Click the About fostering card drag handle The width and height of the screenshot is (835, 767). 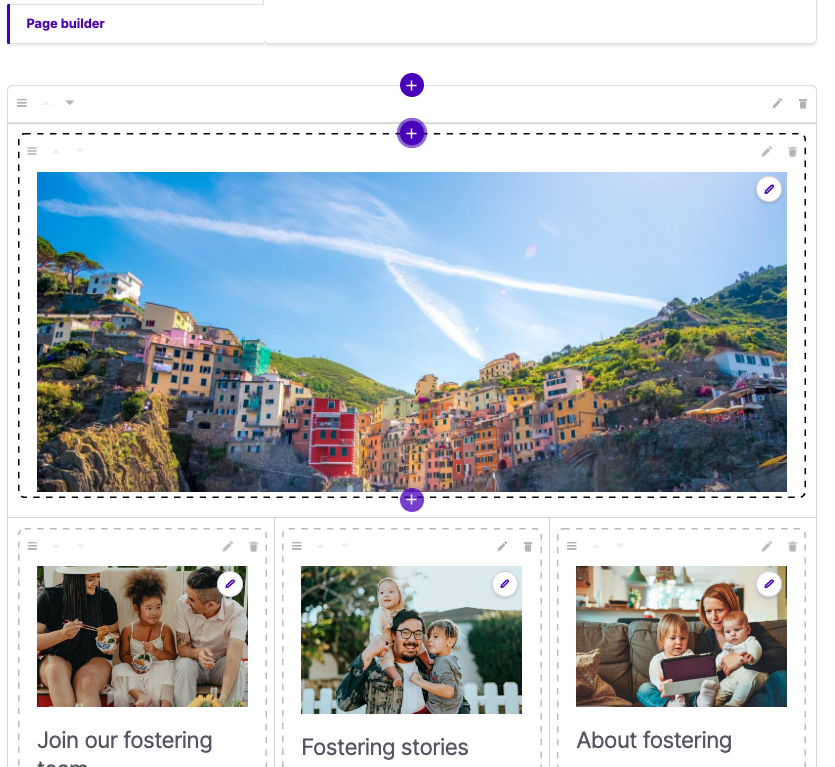coord(572,546)
